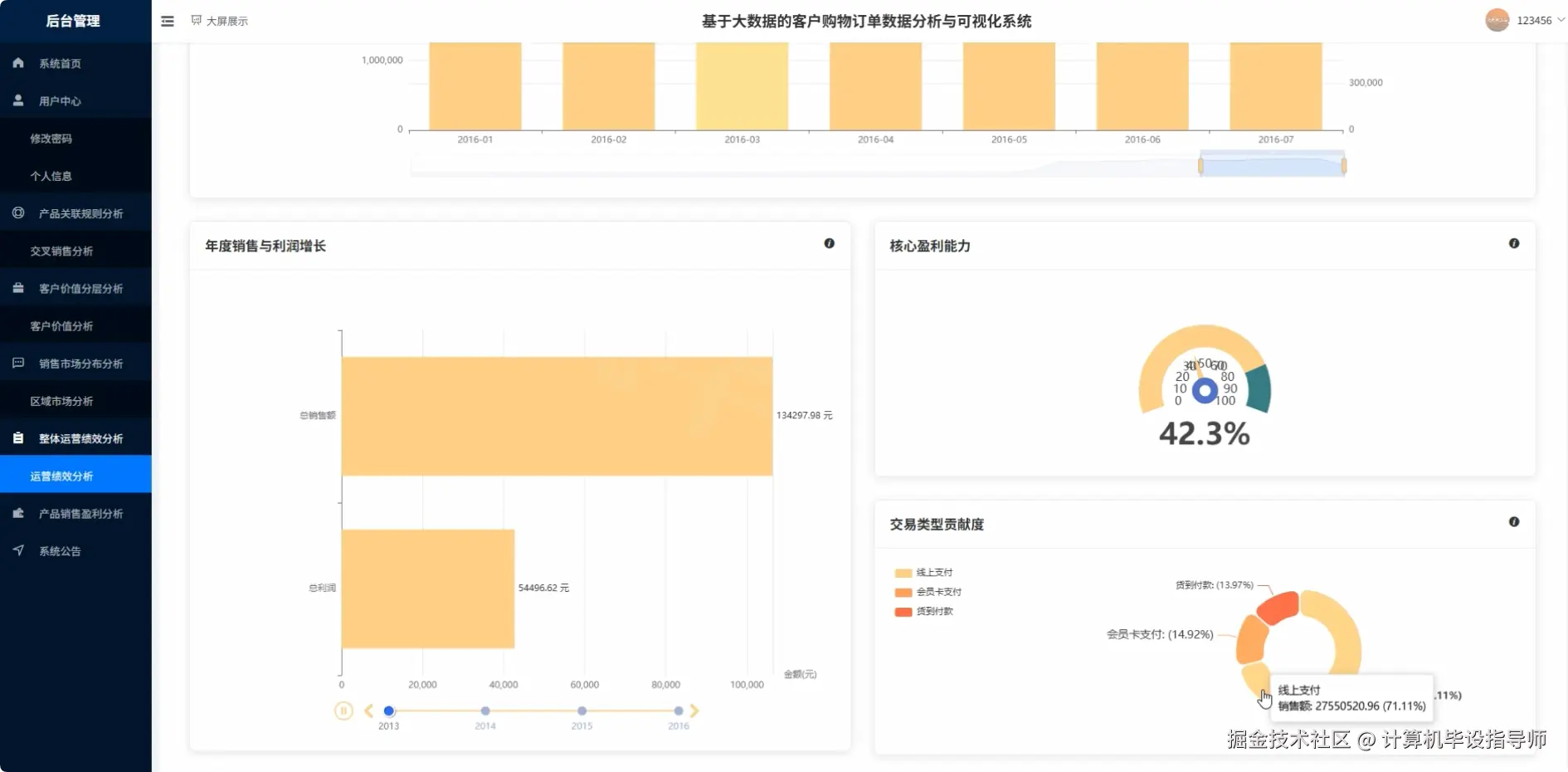Click the person icon beside 用户中心
This screenshot has height=772, width=1568.
(18, 100)
